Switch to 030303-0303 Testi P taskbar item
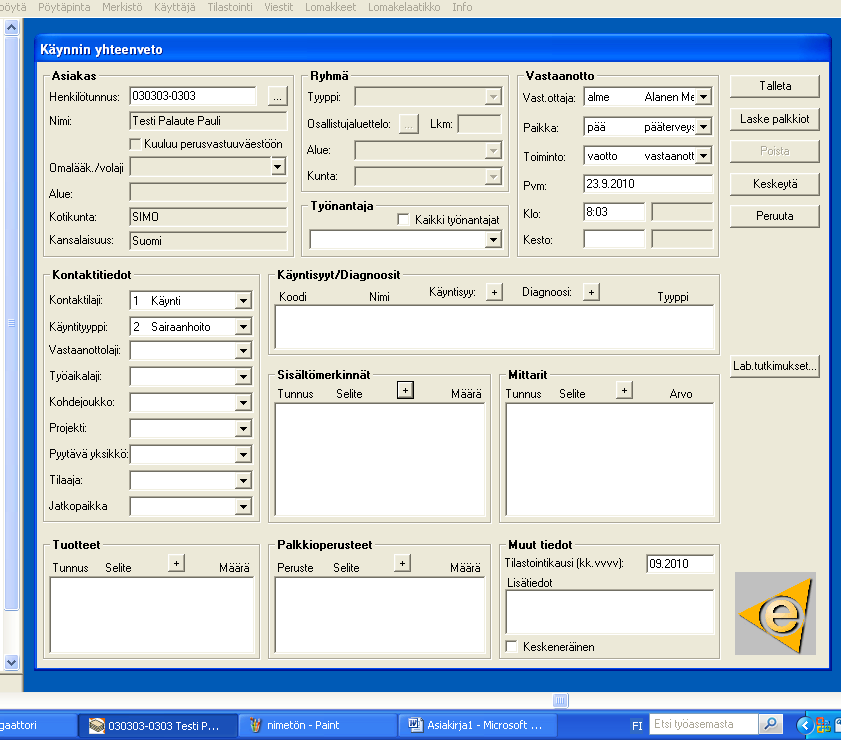This screenshot has height=740, width=841. point(158,725)
